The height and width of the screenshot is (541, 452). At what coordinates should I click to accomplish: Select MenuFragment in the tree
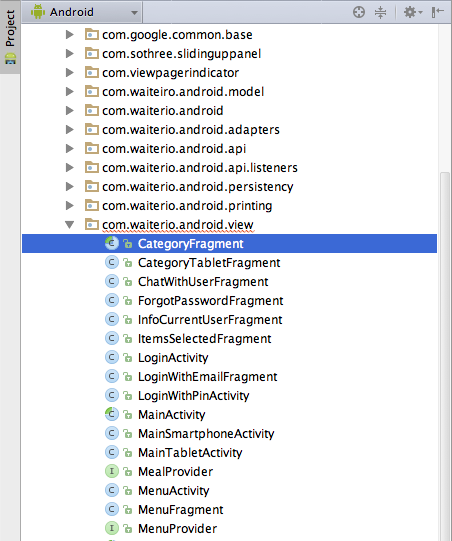coord(180,510)
